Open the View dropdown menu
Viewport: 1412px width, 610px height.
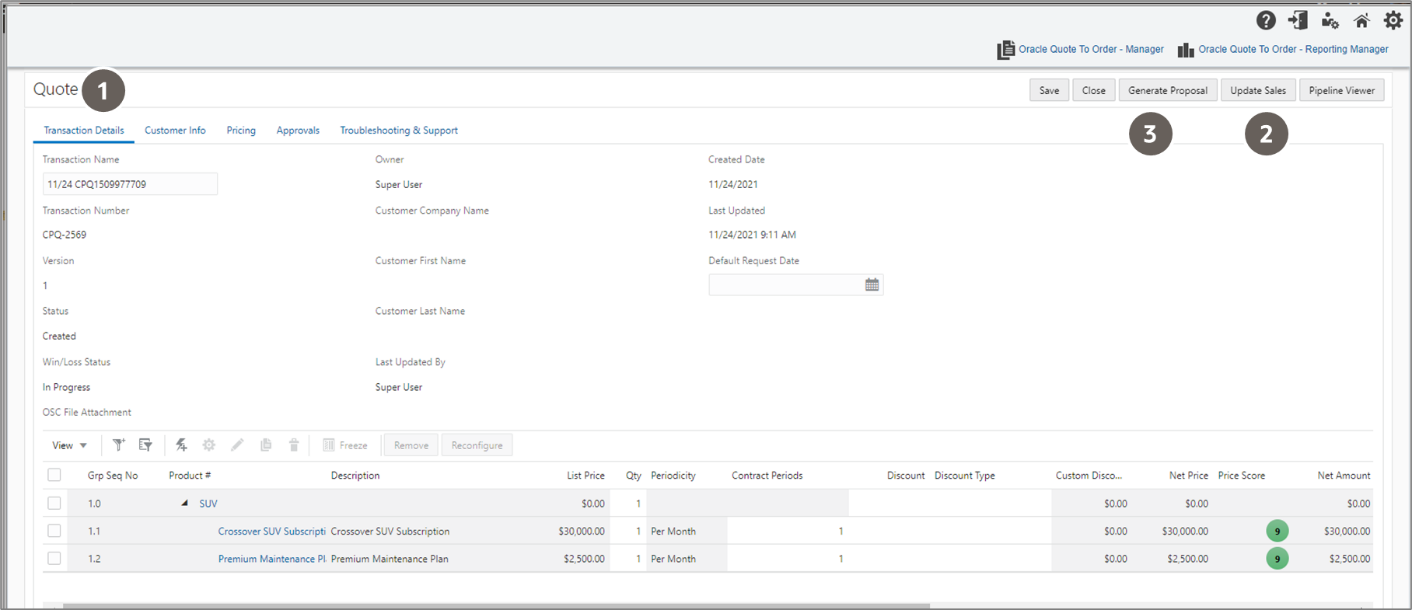click(67, 444)
